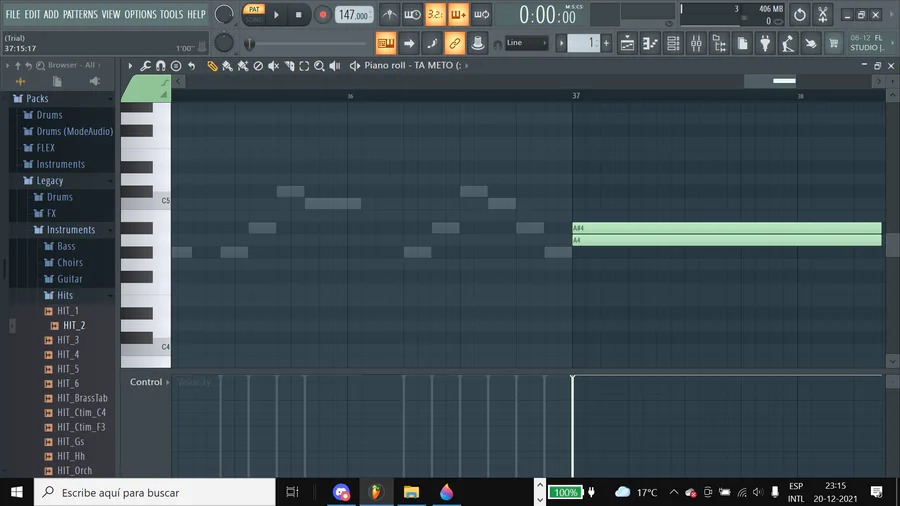The width and height of the screenshot is (900, 506).
Task: Open the tempo tapper icon
Action: tap(788, 43)
